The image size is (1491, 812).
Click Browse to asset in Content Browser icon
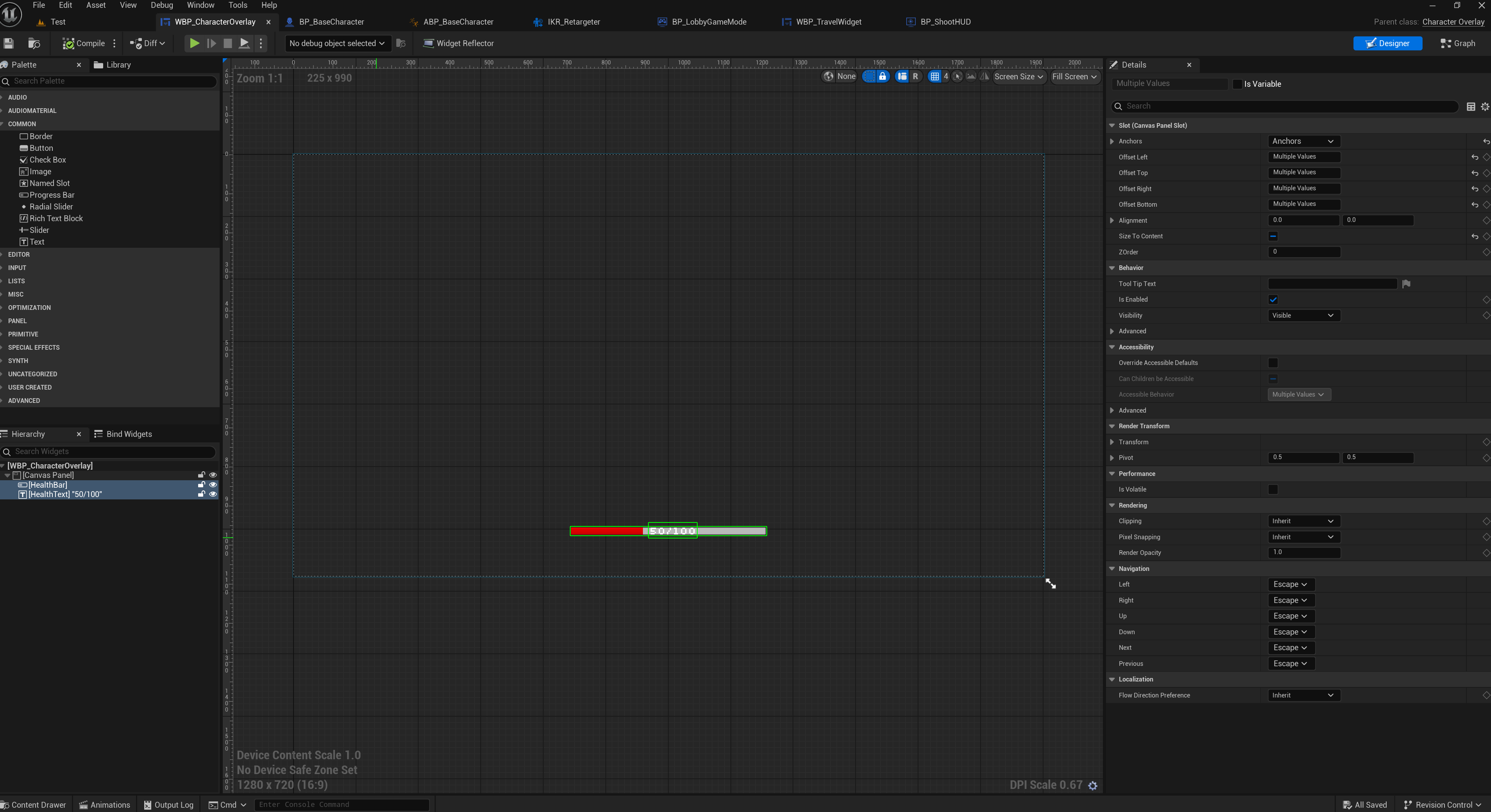point(34,43)
